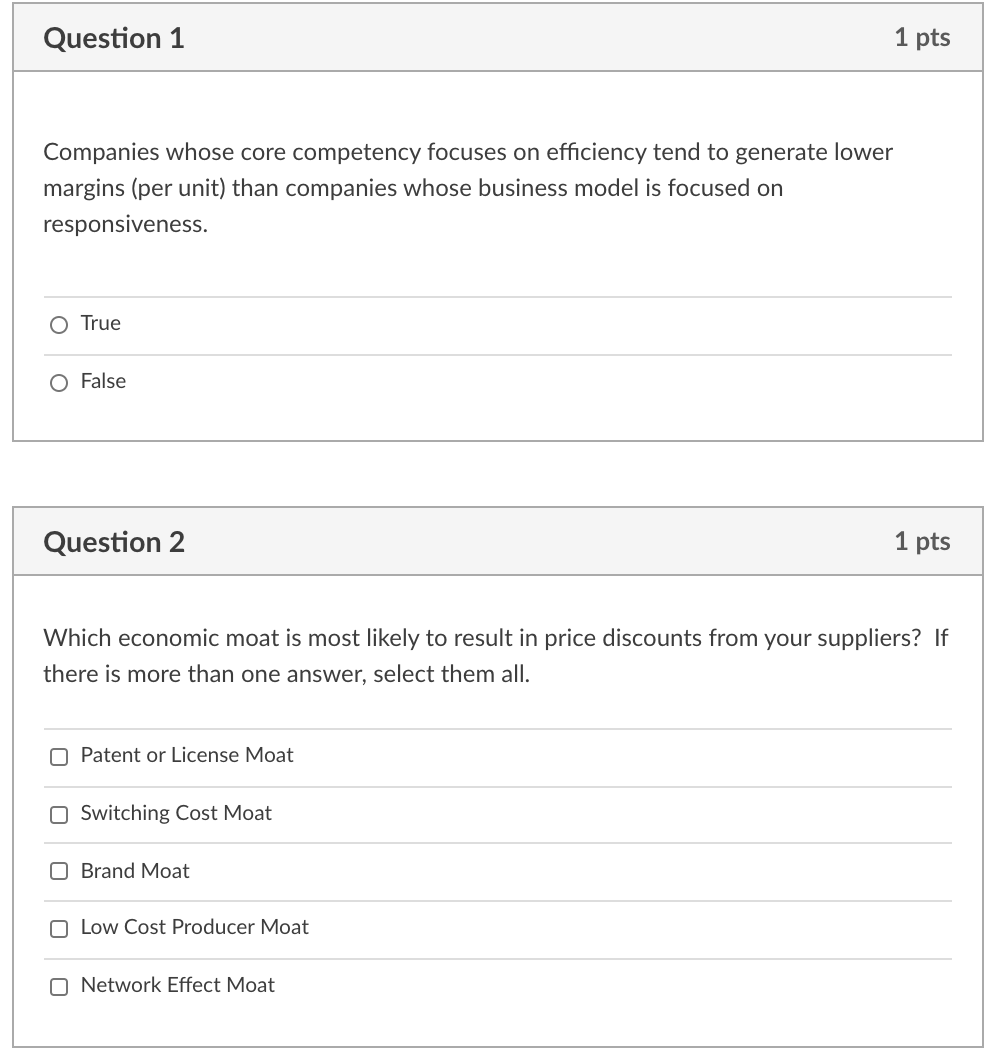Click the 1 pts label for Question 1

(922, 37)
